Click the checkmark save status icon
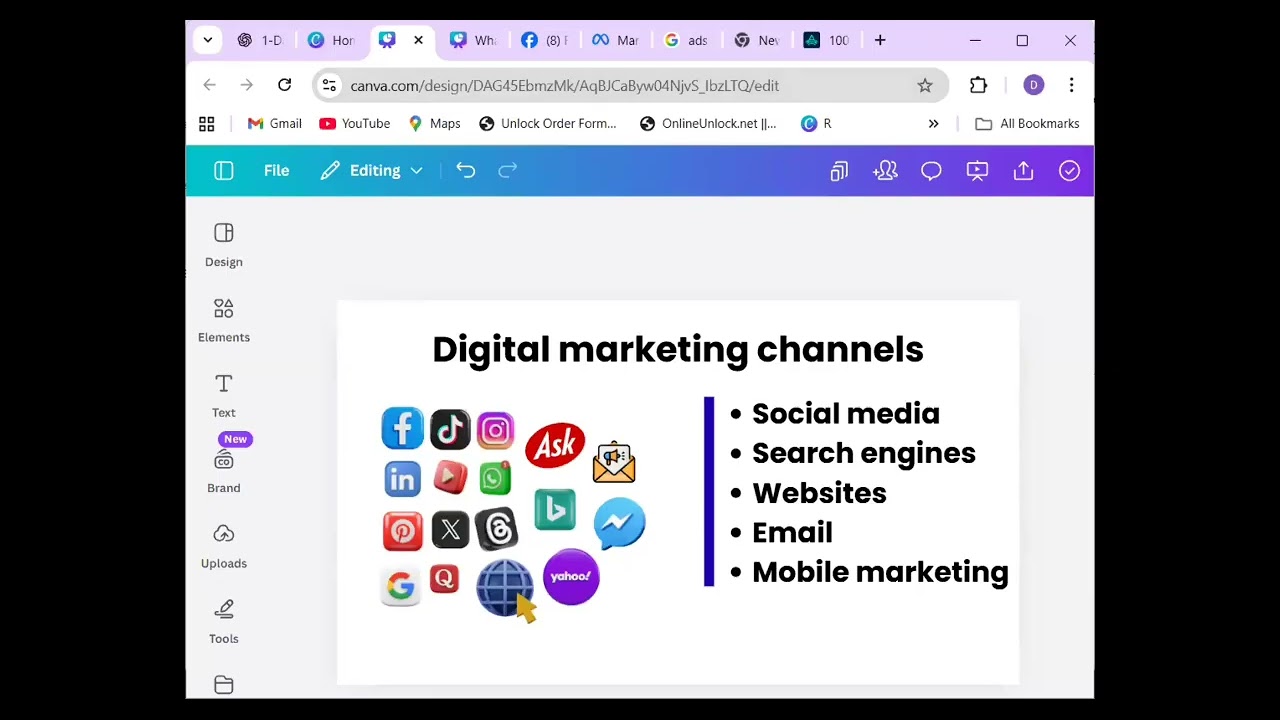 coord(1069,171)
